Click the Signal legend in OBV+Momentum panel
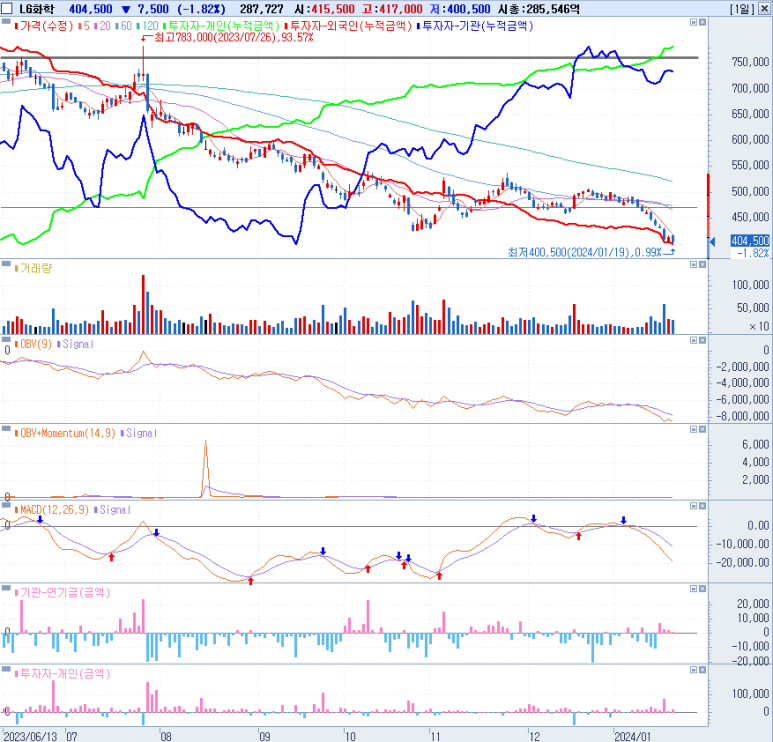 (141, 433)
